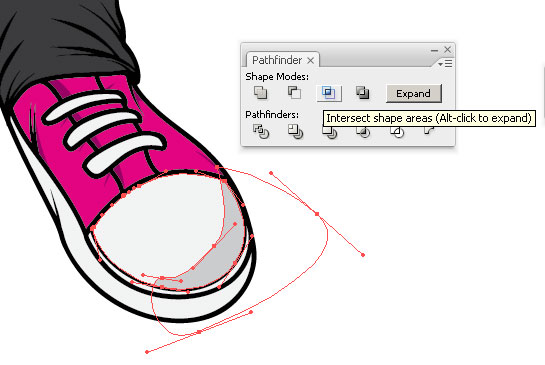The image size is (545, 365).
Task: Select the Trim pathfinder icon
Action: tap(295, 132)
